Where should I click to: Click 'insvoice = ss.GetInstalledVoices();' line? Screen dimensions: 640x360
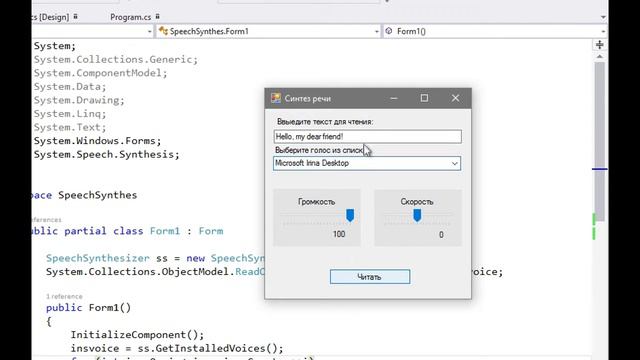click(x=177, y=349)
